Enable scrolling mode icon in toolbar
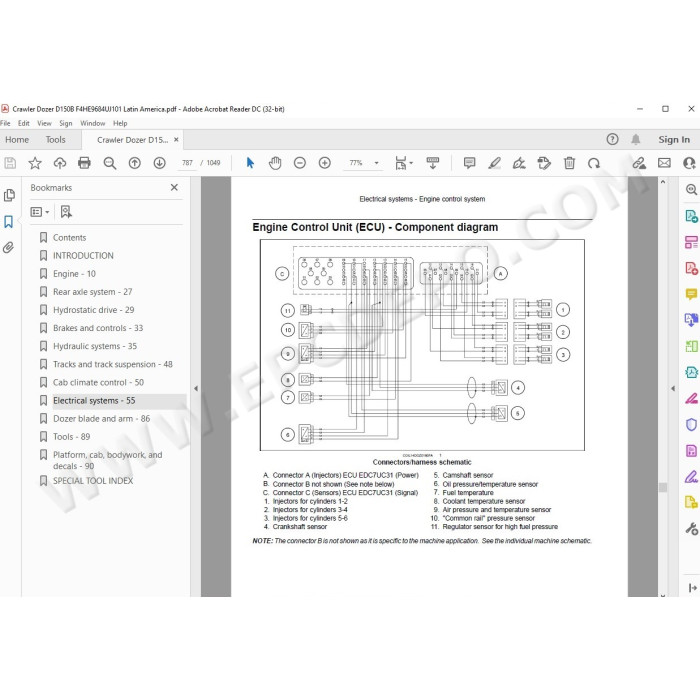 (433, 163)
